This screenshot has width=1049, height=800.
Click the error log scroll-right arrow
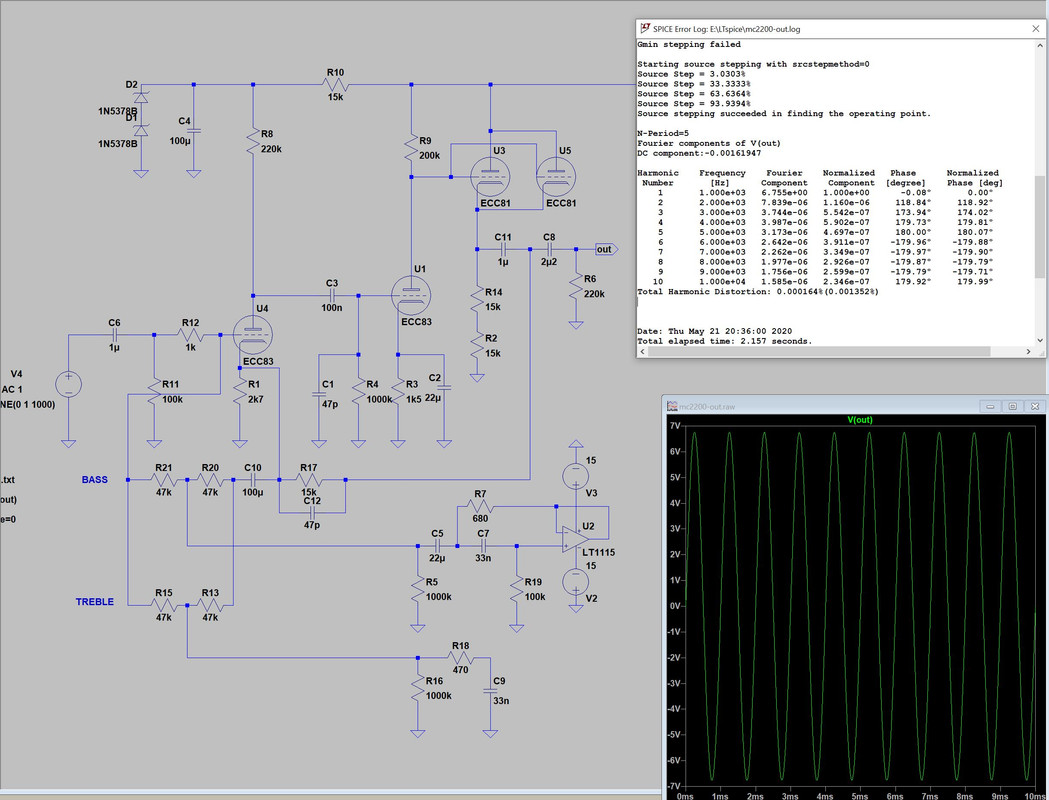click(x=1028, y=352)
